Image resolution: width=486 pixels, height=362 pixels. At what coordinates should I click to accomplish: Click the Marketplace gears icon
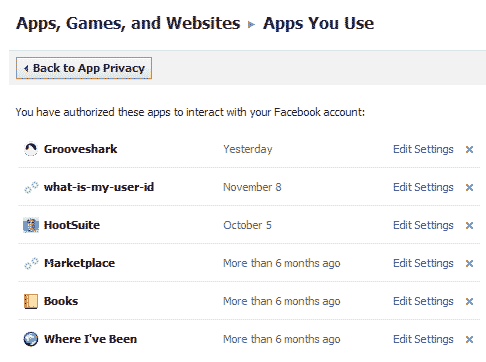tap(31, 263)
